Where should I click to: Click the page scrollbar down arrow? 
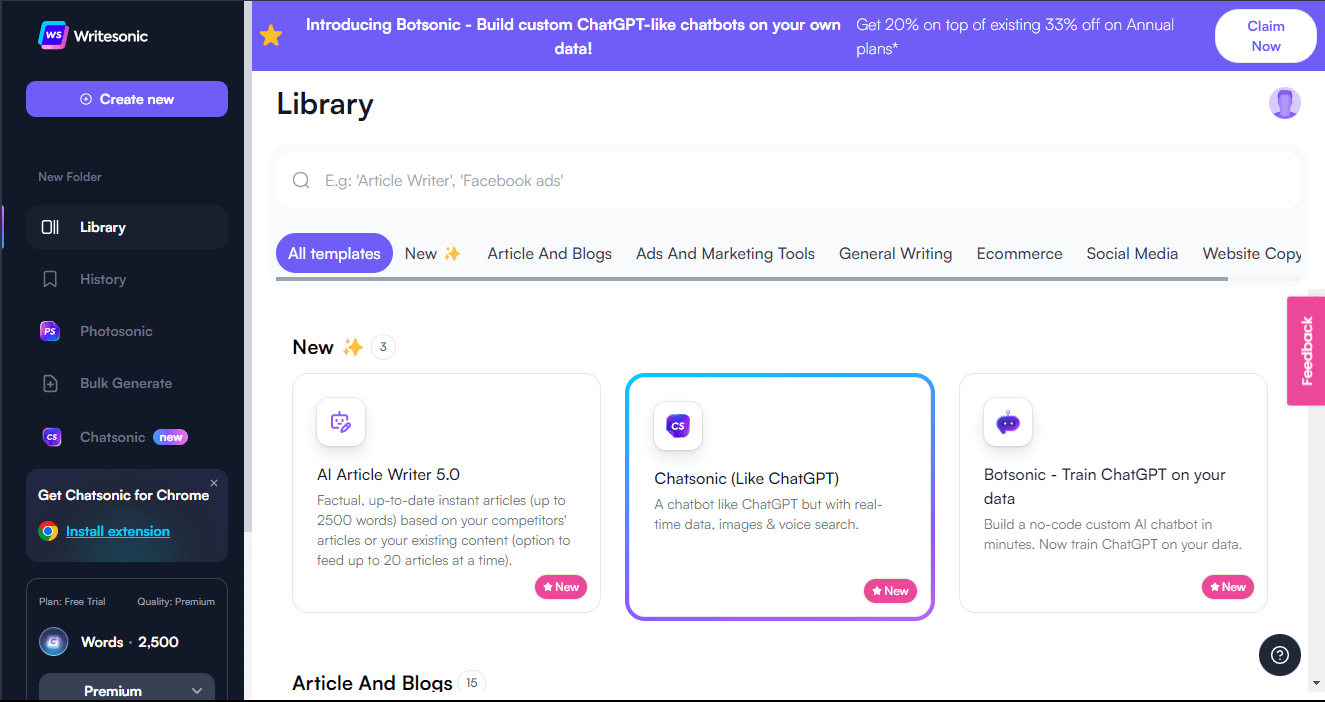coord(1316,684)
